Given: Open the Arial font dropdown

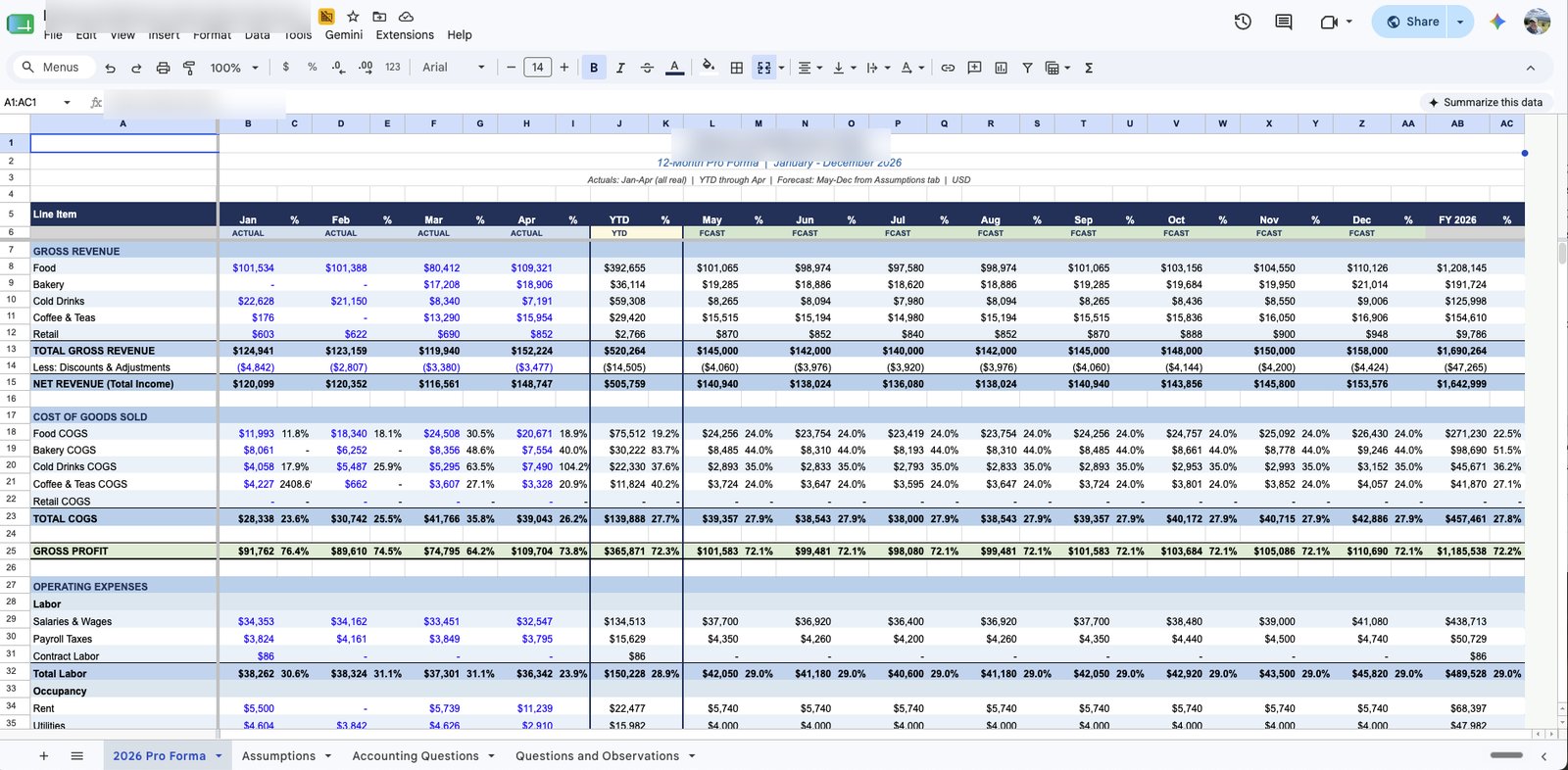Looking at the screenshot, I should [x=453, y=68].
